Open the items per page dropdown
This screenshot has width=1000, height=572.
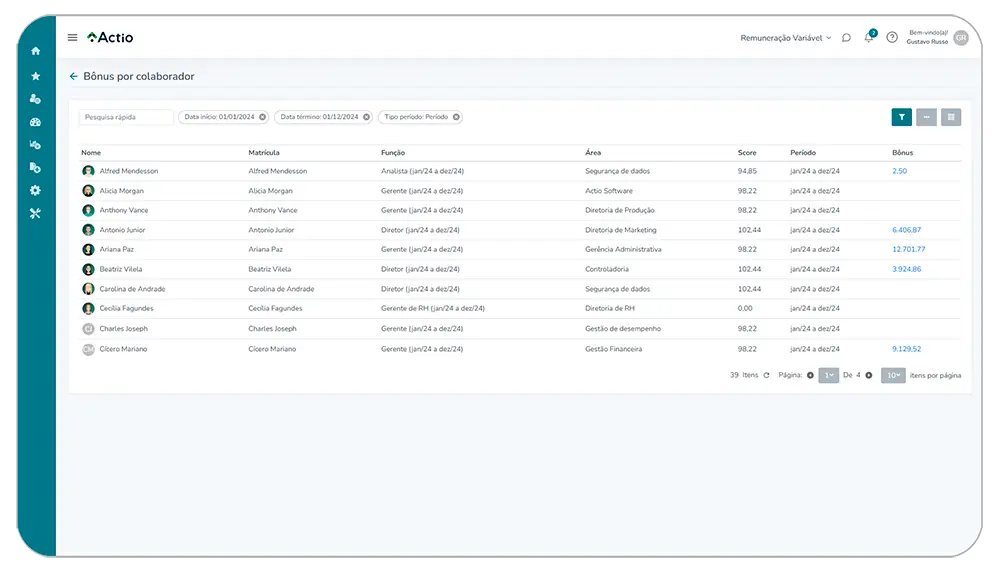893,375
